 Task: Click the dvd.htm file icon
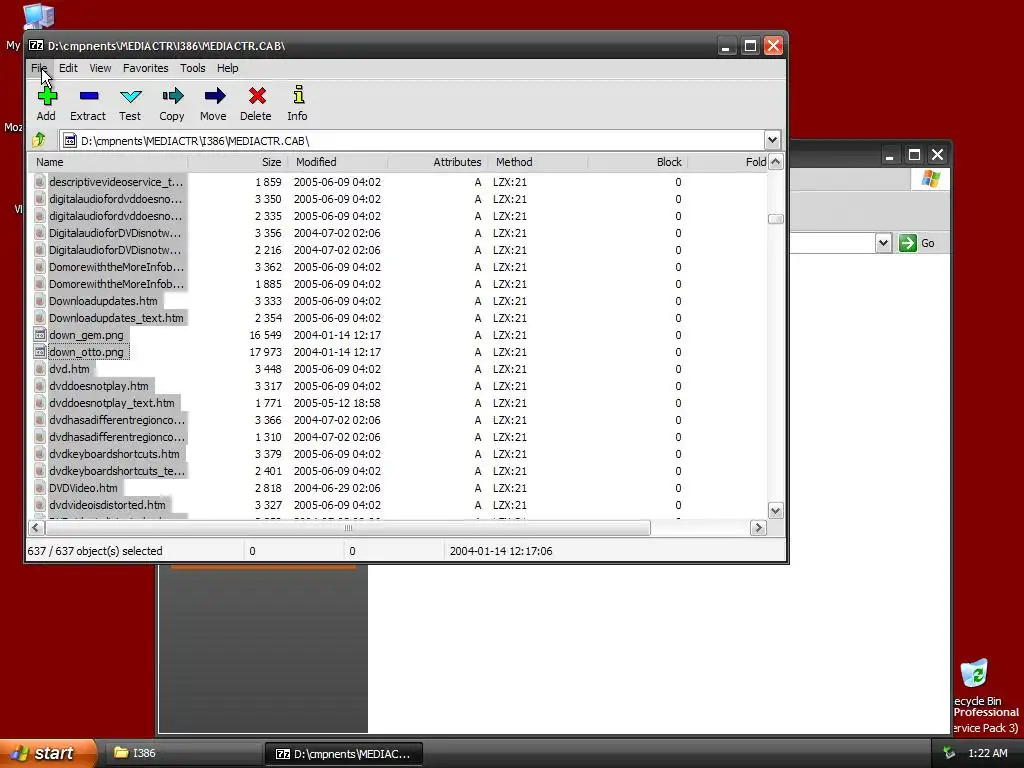coord(40,369)
